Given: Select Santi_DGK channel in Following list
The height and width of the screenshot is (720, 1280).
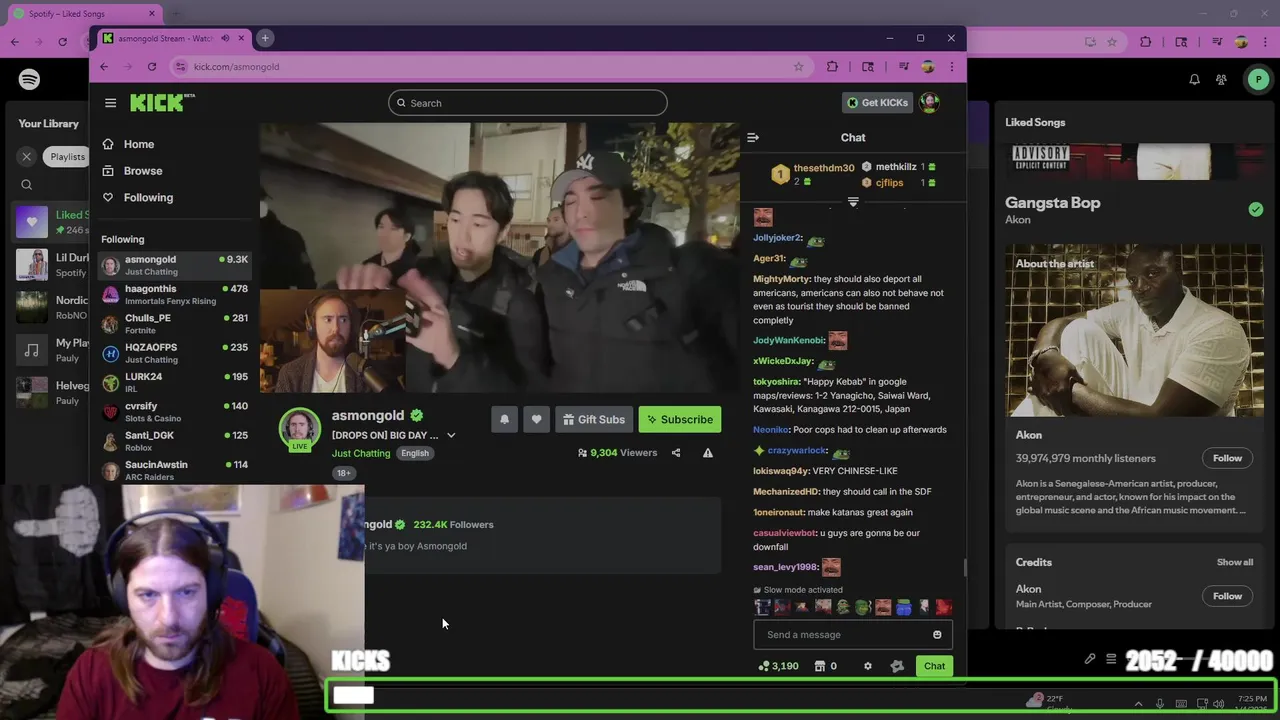Looking at the screenshot, I should tap(175, 441).
